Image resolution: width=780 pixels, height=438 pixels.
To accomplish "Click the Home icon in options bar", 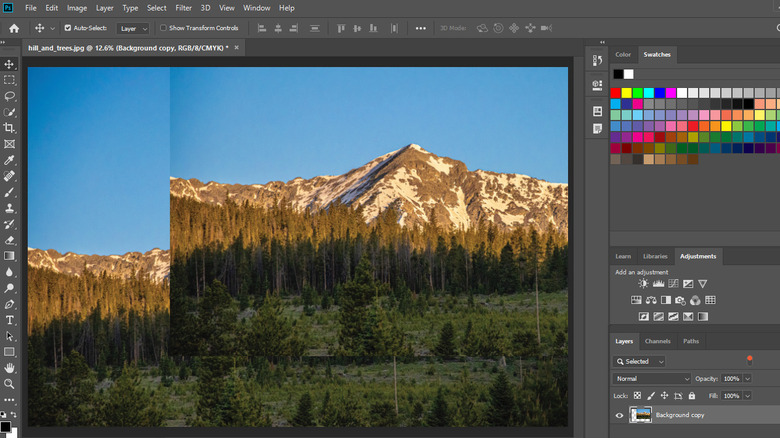I will [14, 28].
